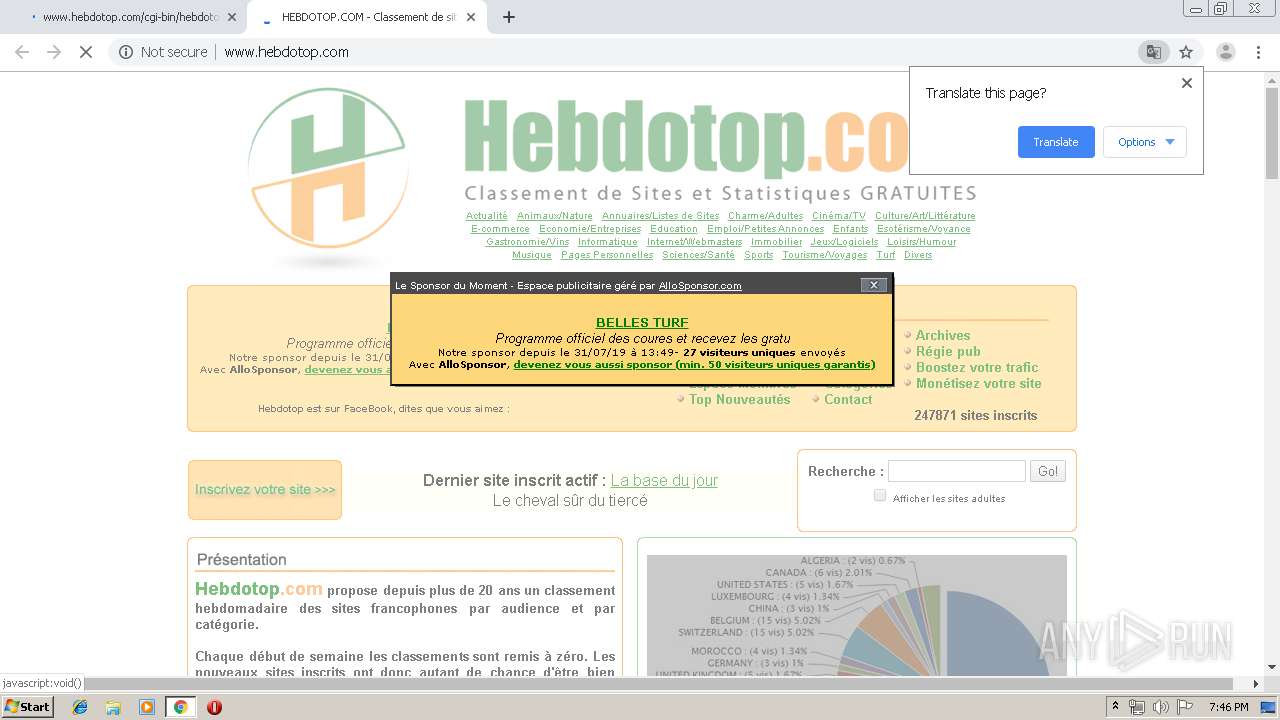Screen dimensions: 1280x720
Task: Click the Google Translate icon in address bar
Action: pyautogui.click(x=1153, y=52)
